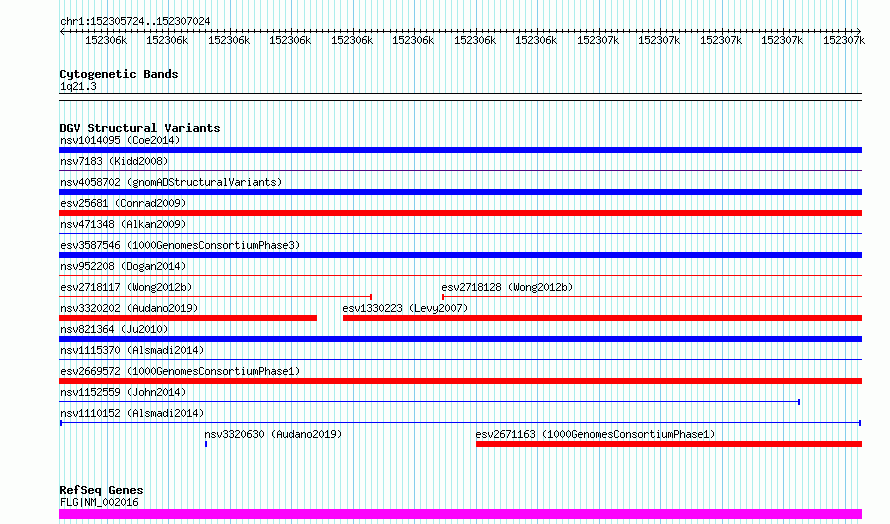
Task: Click the blue line of nsv1110152
Action: (x=460, y=423)
